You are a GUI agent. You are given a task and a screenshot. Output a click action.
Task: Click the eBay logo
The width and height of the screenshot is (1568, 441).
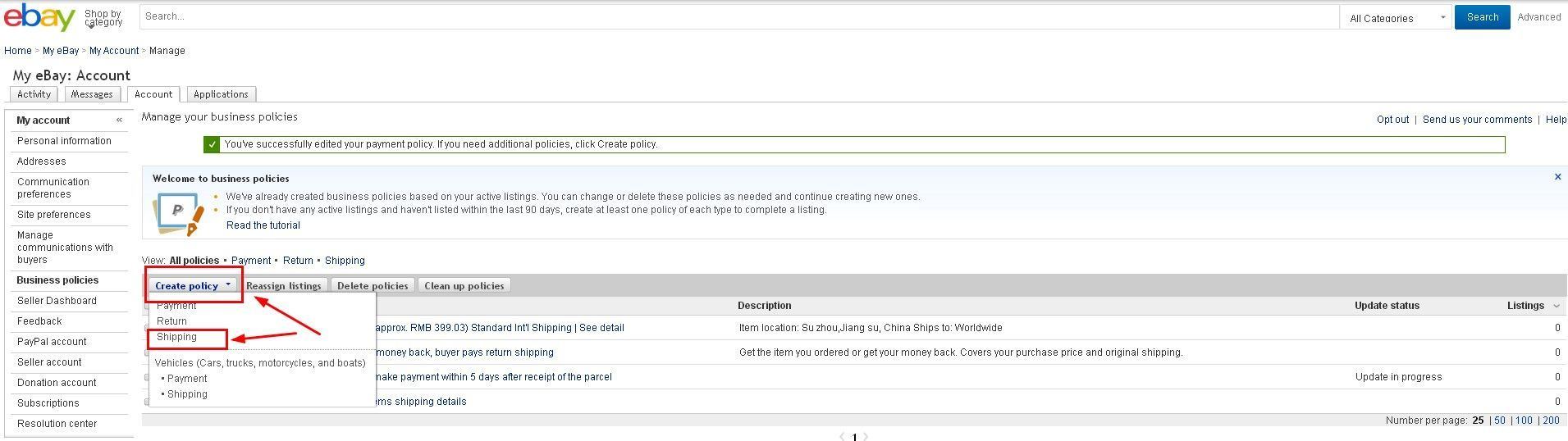[39, 17]
